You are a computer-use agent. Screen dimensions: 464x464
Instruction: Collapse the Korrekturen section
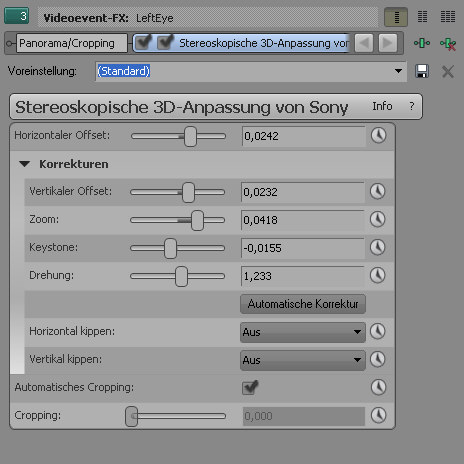tap(25, 164)
